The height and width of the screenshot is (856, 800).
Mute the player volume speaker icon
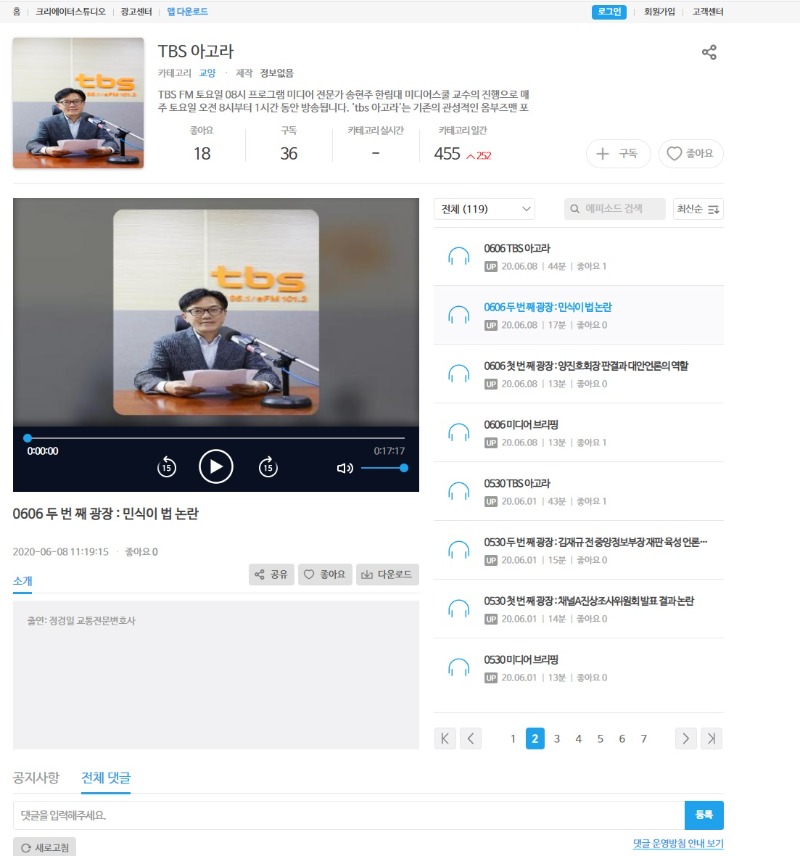pyautogui.click(x=345, y=468)
